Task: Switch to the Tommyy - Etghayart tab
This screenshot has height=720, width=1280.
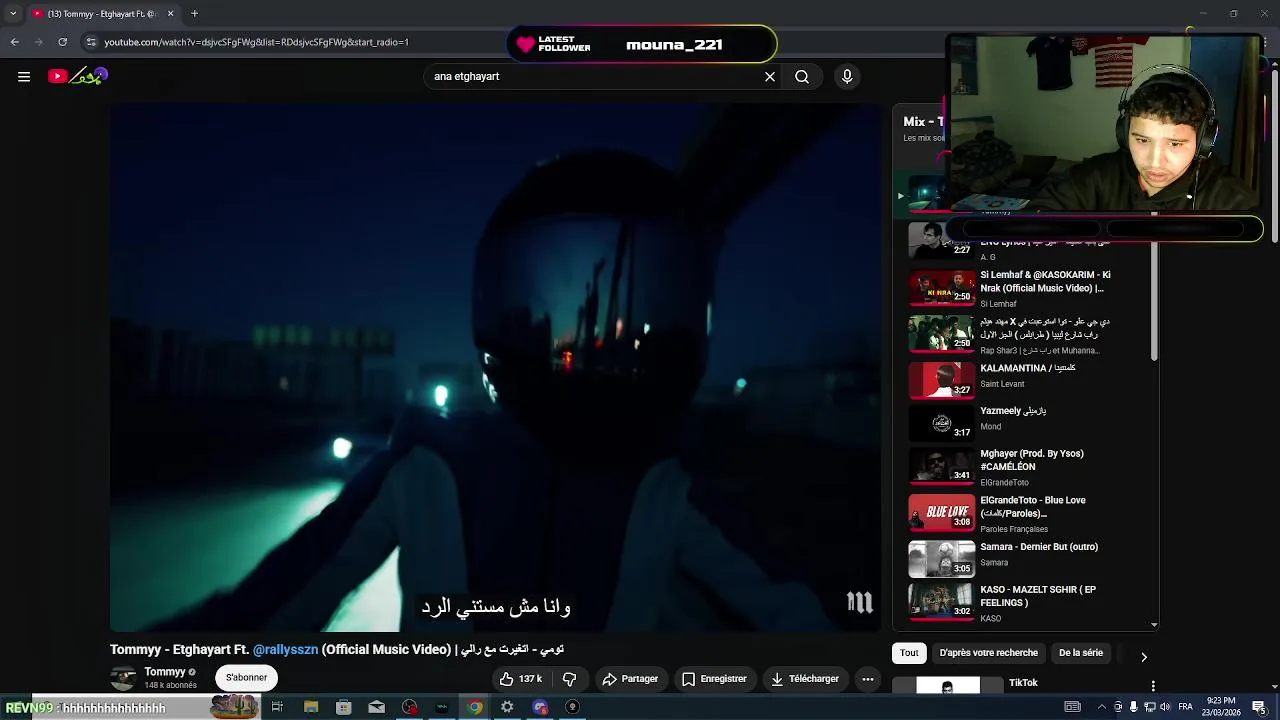Action: pyautogui.click(x=102, y=13)
